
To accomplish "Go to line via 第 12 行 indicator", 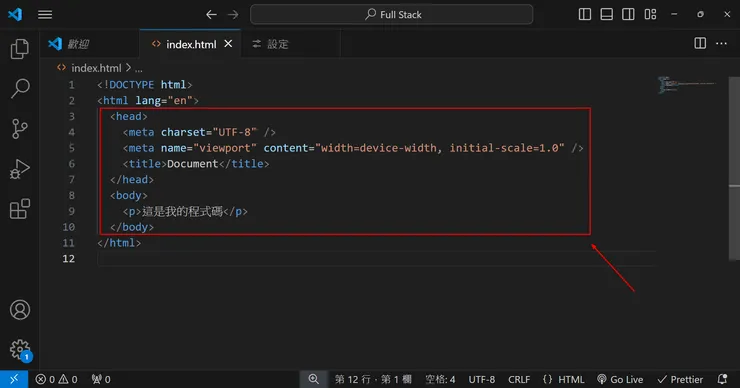I will tap(373, 380).
